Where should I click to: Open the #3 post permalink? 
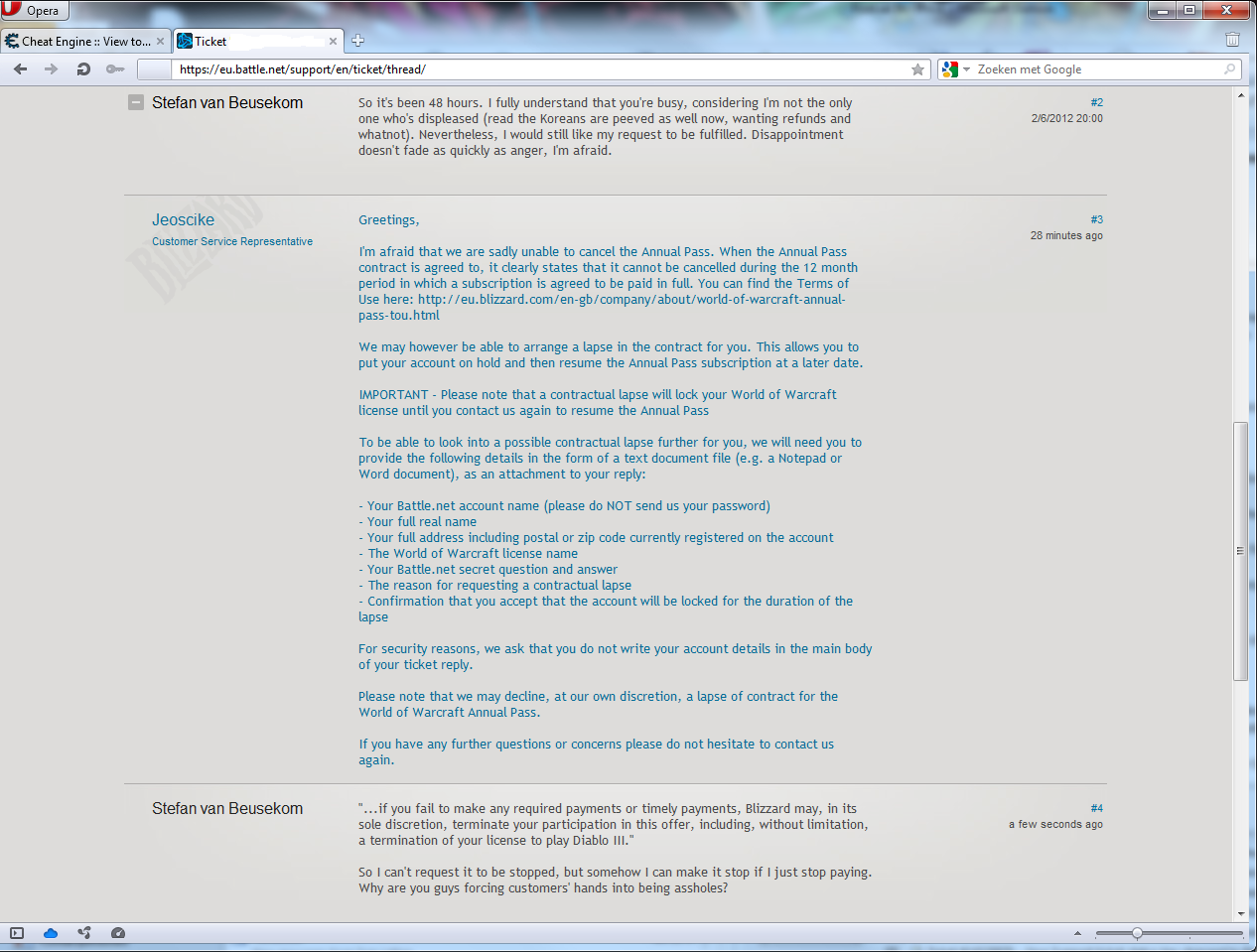(1096, 219)
